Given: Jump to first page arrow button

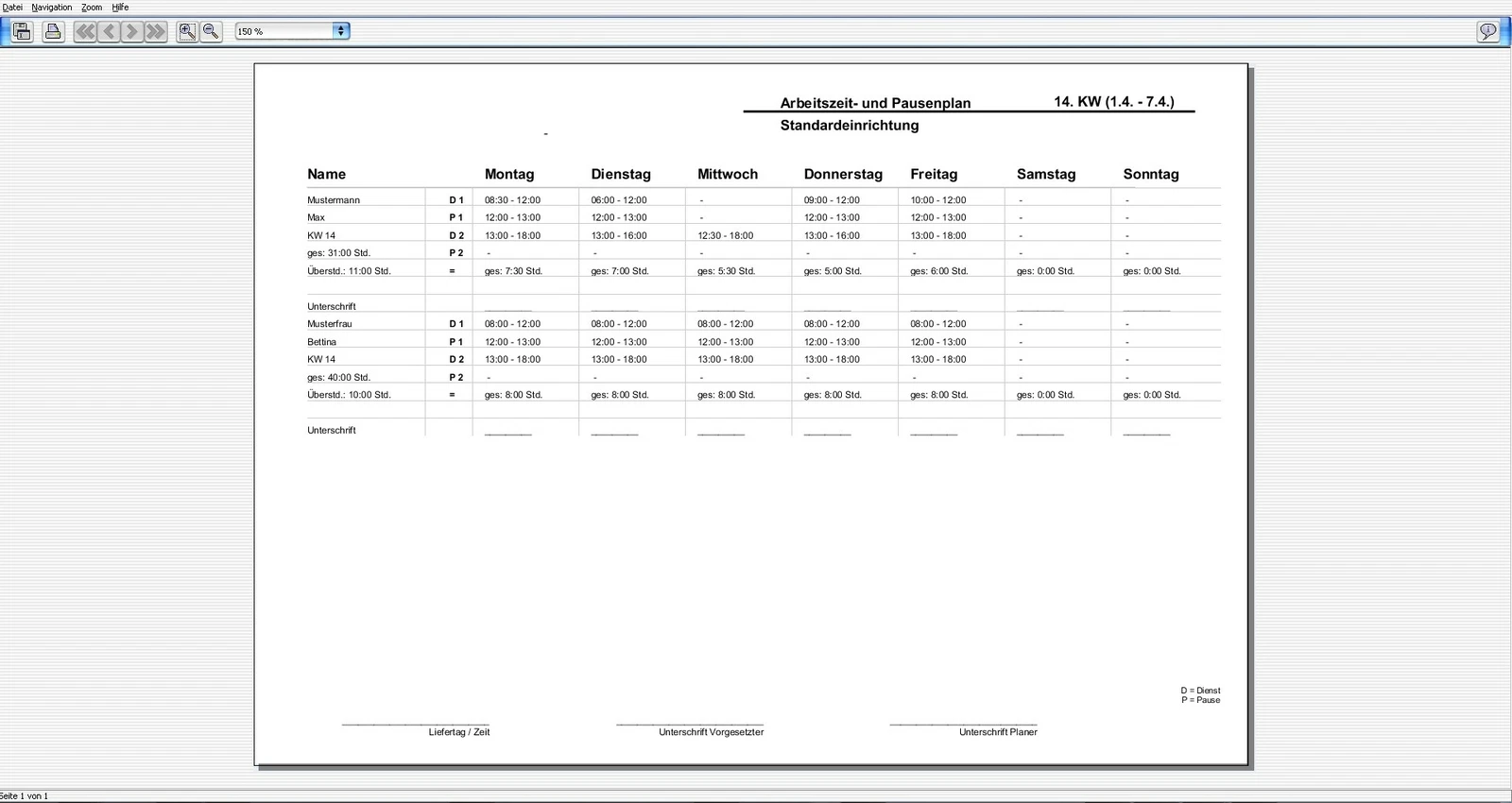Looking at the screenshot, I should point(85,31).
